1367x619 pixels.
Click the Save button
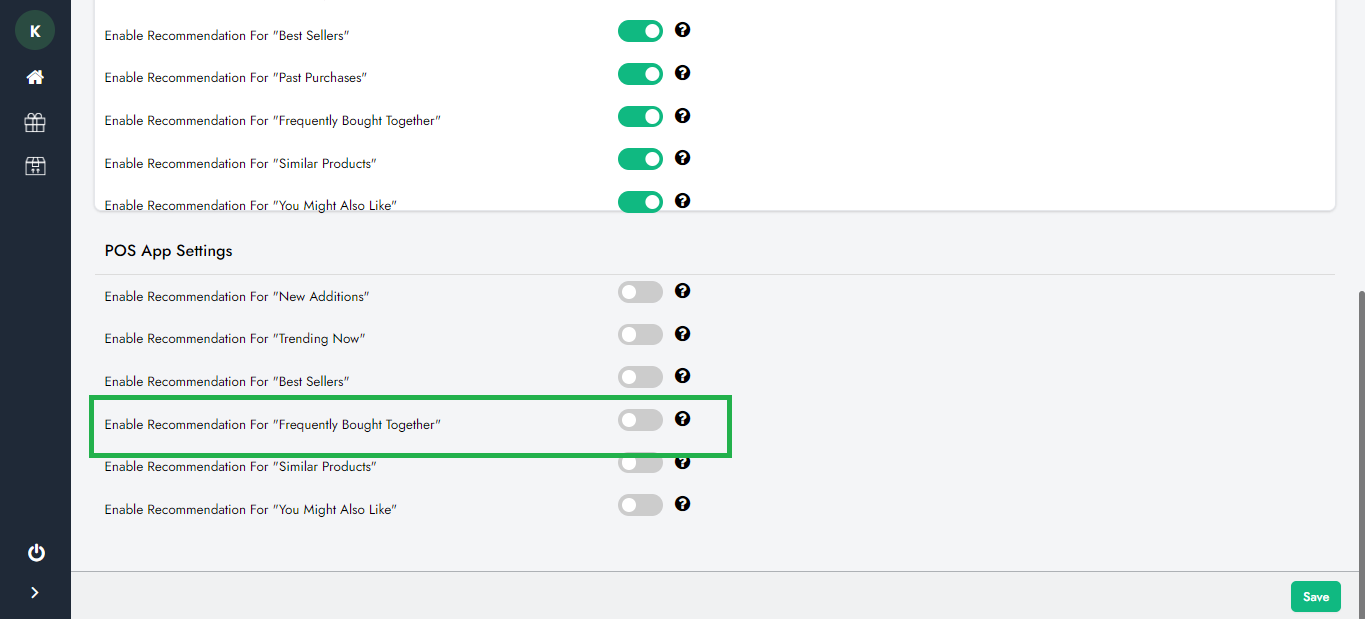[1316, 597]
